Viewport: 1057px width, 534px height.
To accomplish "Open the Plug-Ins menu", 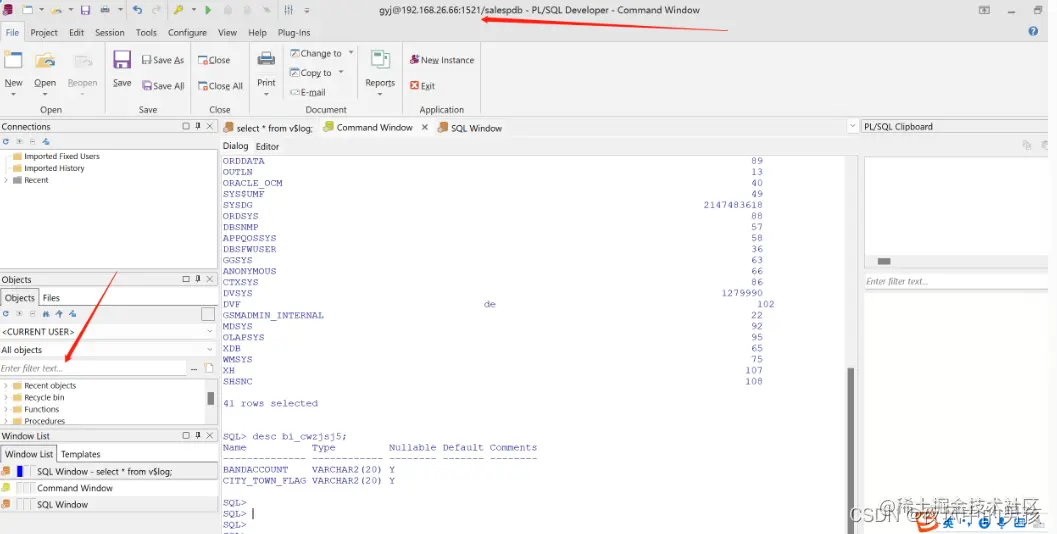I will [293, 32].
